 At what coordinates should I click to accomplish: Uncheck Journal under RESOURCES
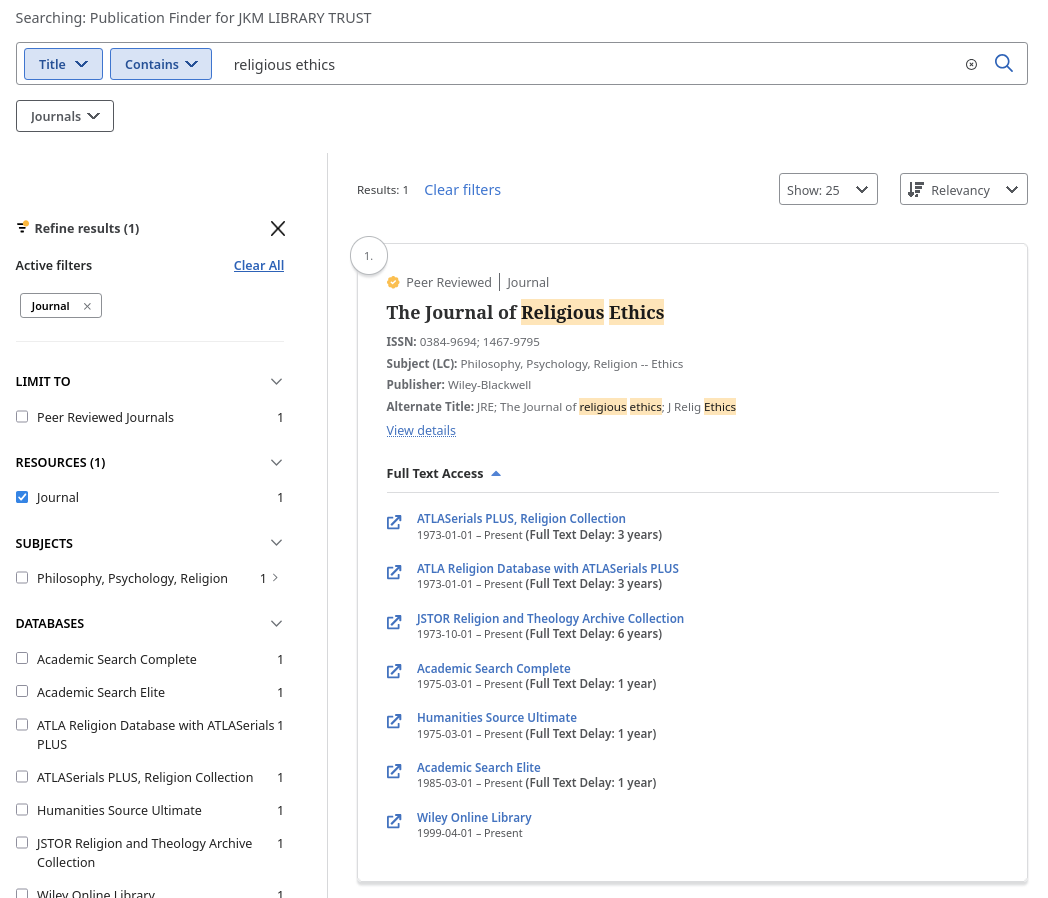click(22, 497)
